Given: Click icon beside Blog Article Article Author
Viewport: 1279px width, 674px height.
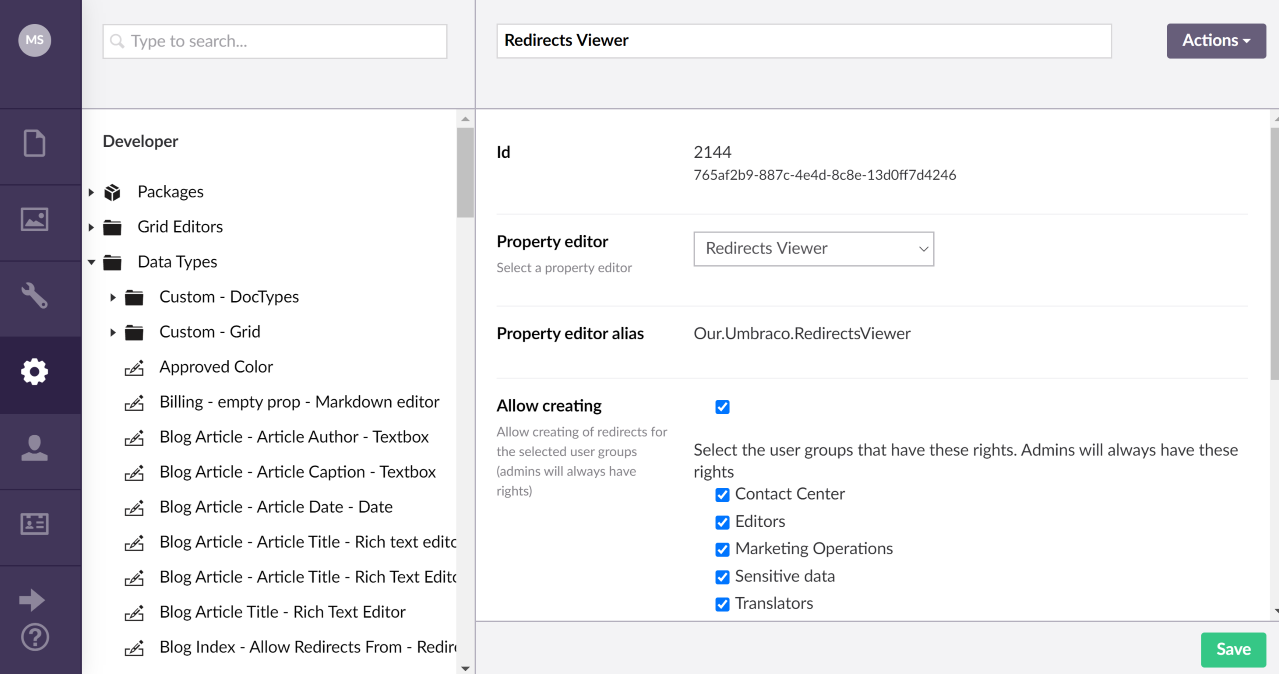Looking at the screenshot, I should point(134,437).
